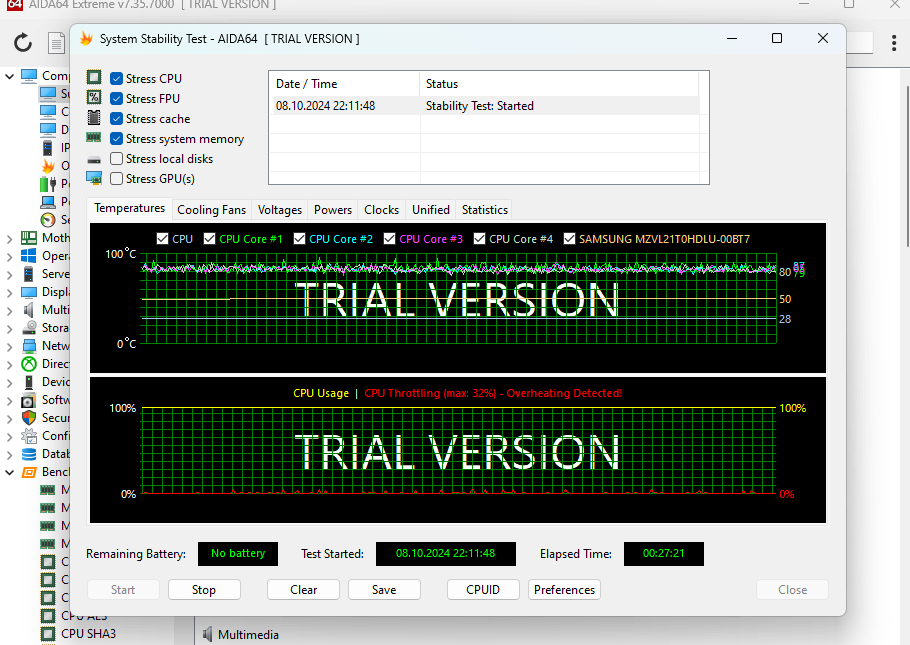Select the Motherboard tree icon in sidebar
910x645 pixels.
pos(29,237)
